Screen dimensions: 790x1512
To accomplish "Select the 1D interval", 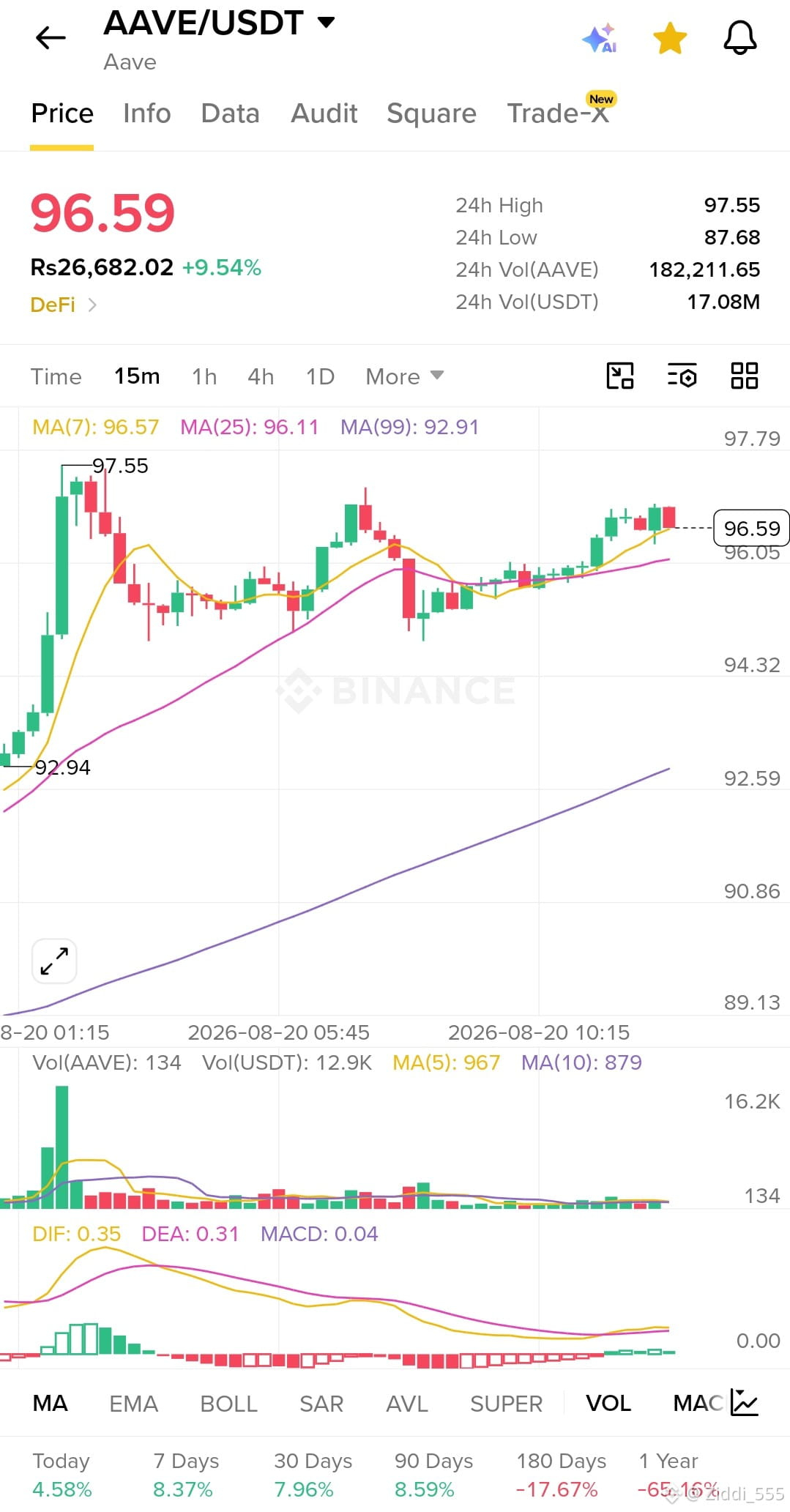I will (x=320, y=376).
